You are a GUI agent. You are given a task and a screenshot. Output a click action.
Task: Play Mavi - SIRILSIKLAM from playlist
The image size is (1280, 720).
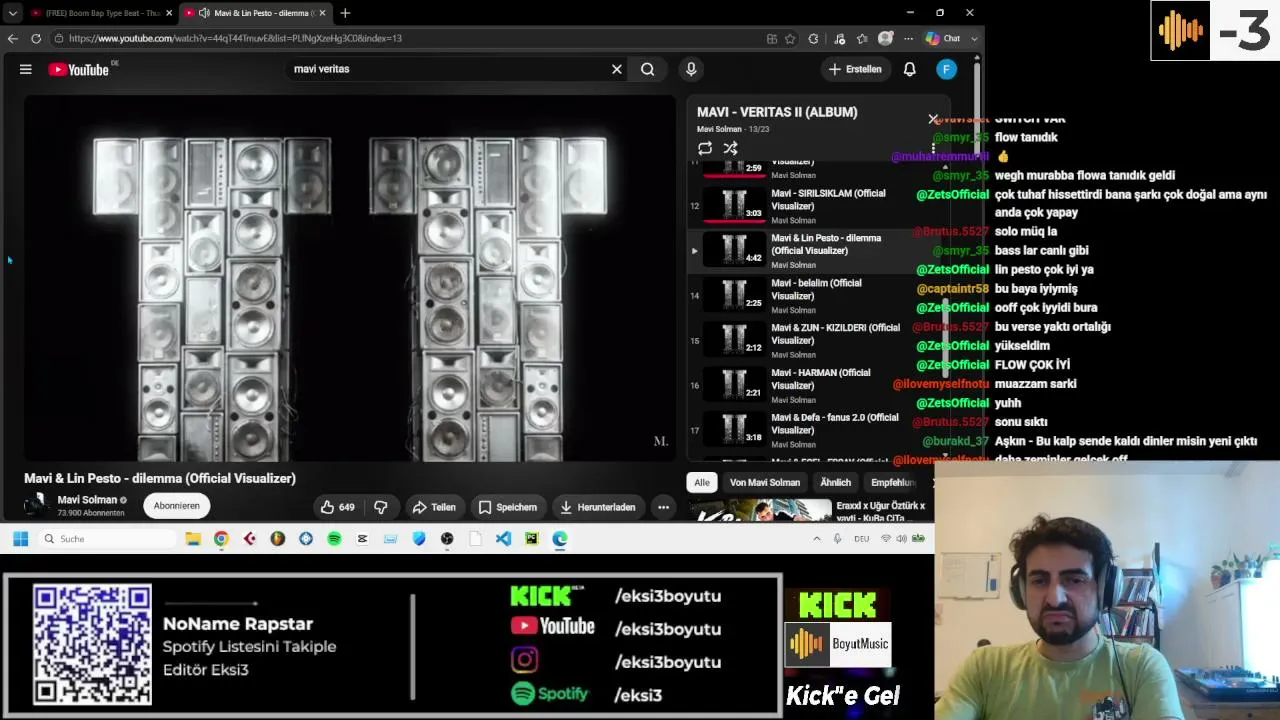[813, 206]
